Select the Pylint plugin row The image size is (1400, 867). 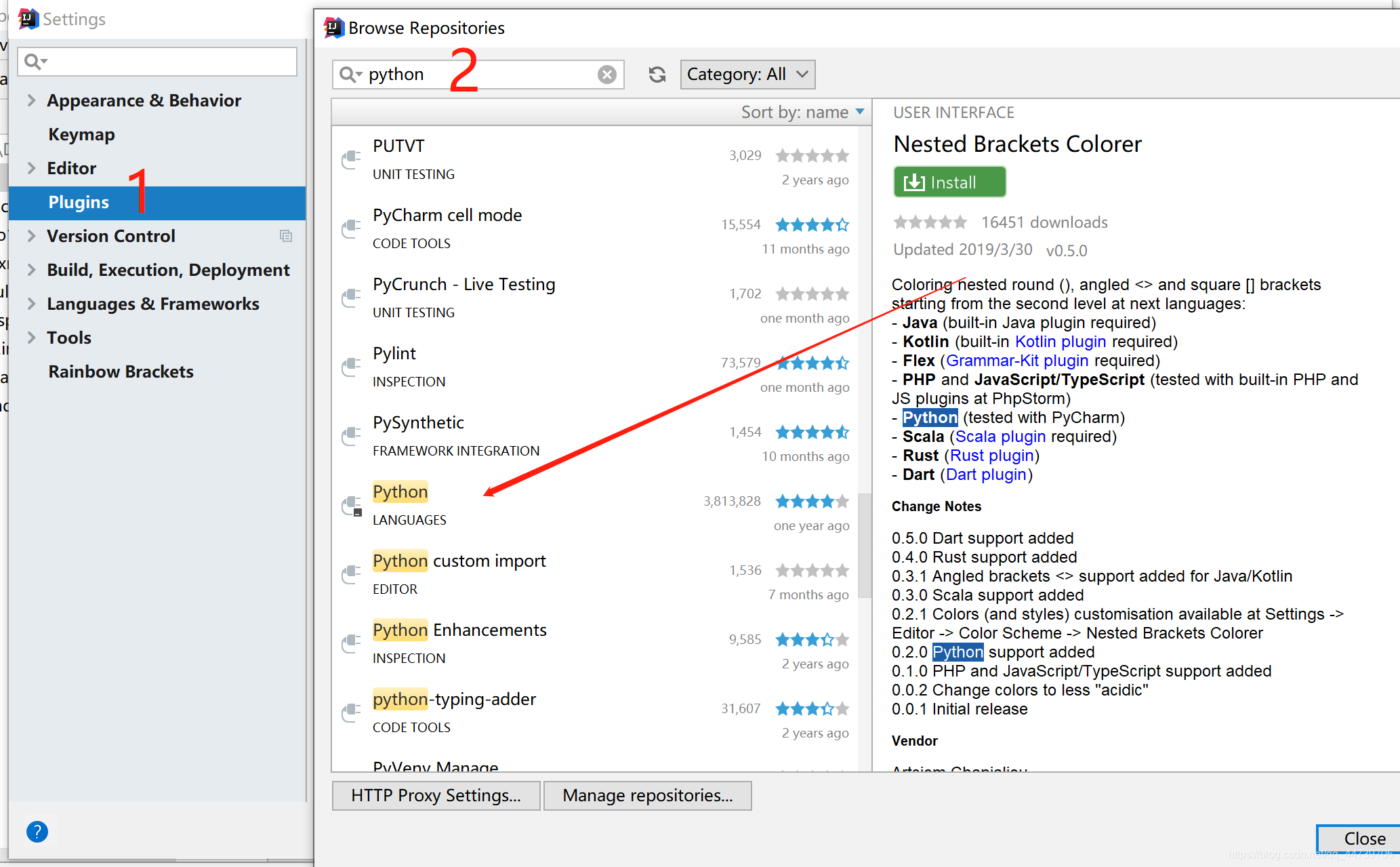[x=594, y=367]
